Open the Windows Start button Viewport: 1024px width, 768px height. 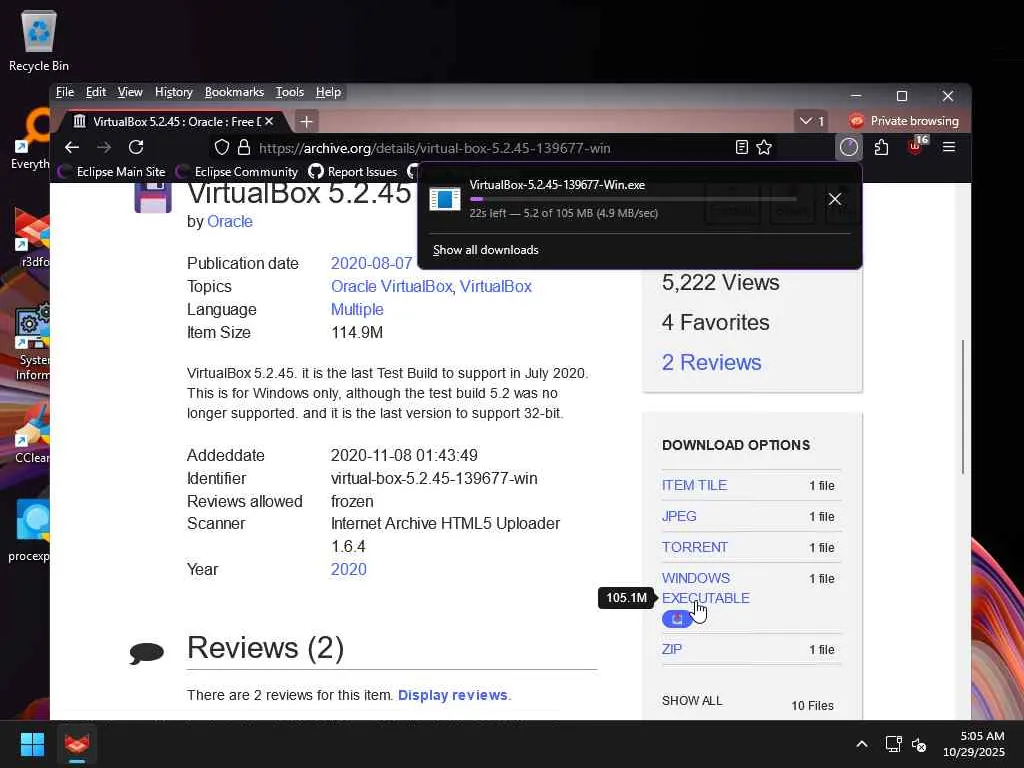pyautogui.click(x=32, y=744)
